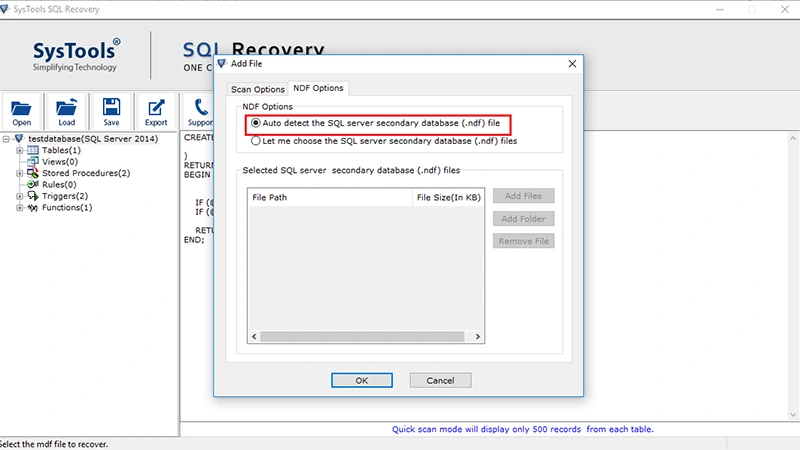Click the file list right scroll arrow
The image size is (800, 450).
pyautogui.click(x=478, y=337)
